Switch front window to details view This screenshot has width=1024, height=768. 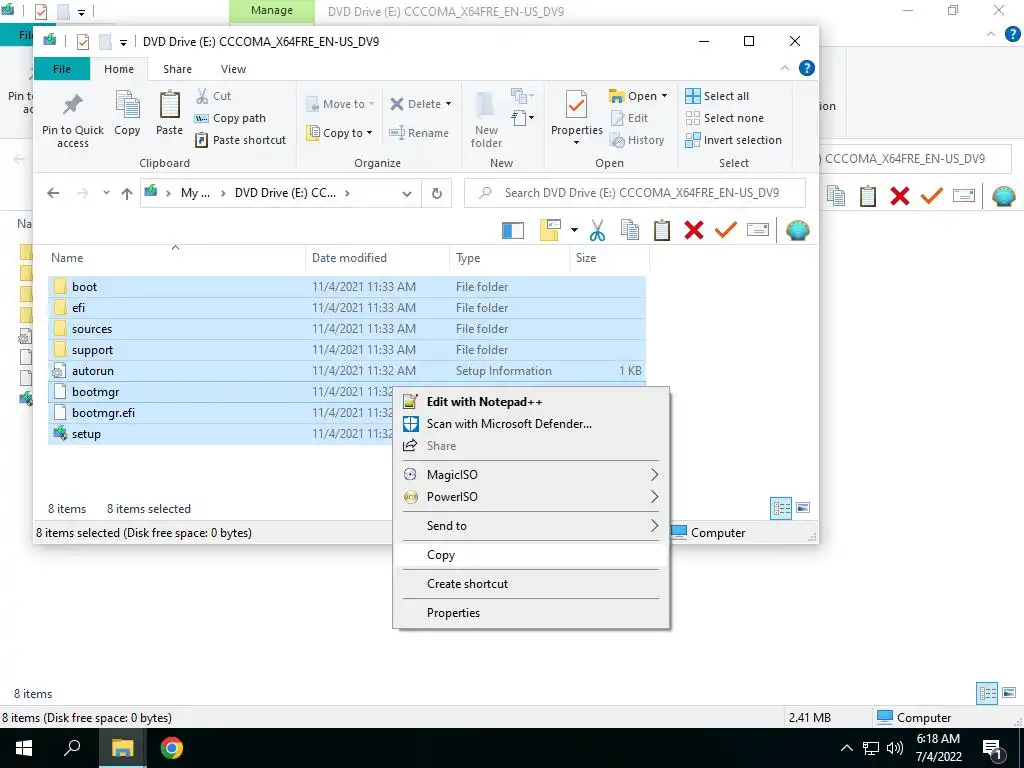(x=781, y=508)
